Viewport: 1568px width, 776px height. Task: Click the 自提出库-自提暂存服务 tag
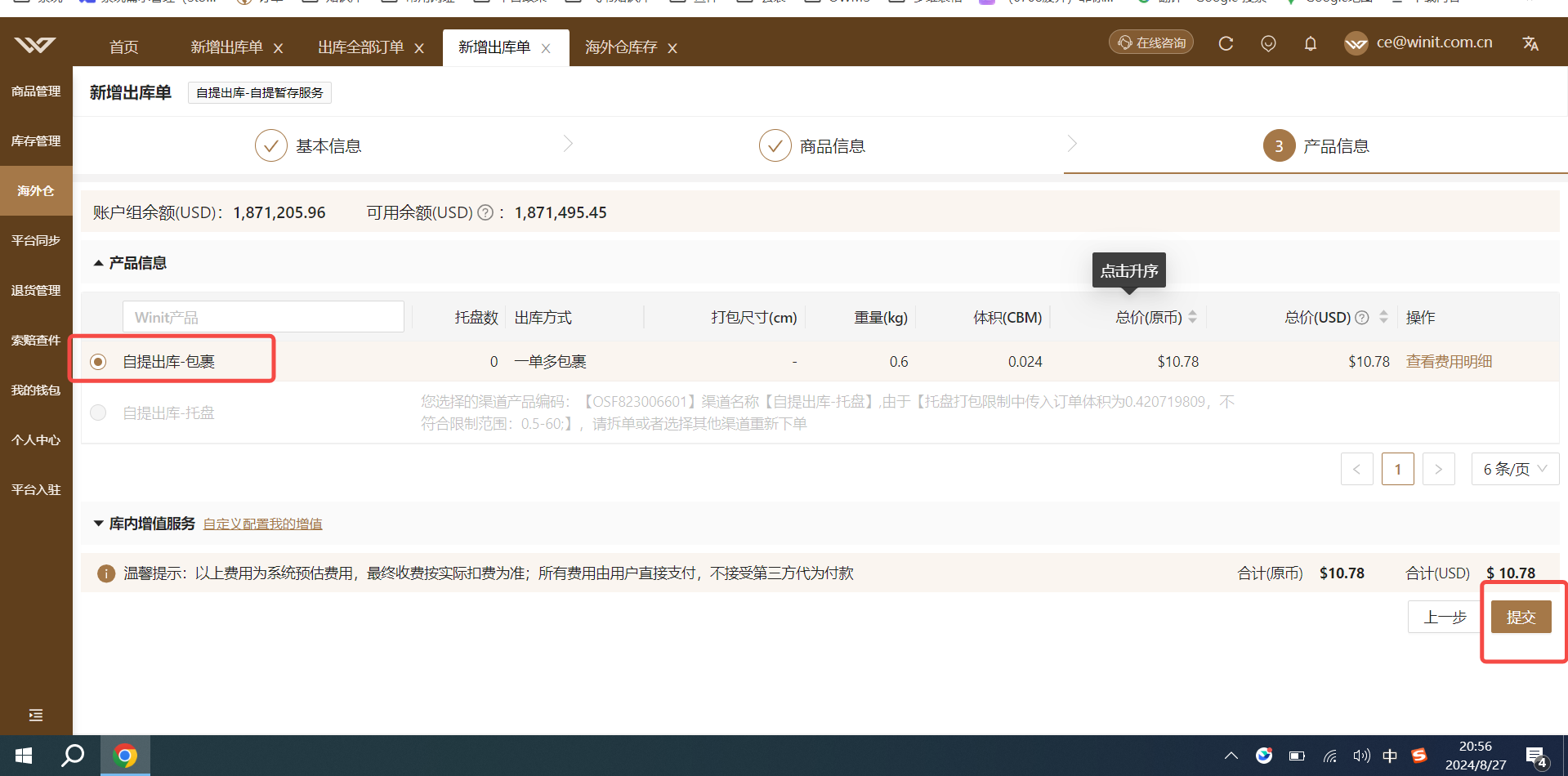pos(260,93)
